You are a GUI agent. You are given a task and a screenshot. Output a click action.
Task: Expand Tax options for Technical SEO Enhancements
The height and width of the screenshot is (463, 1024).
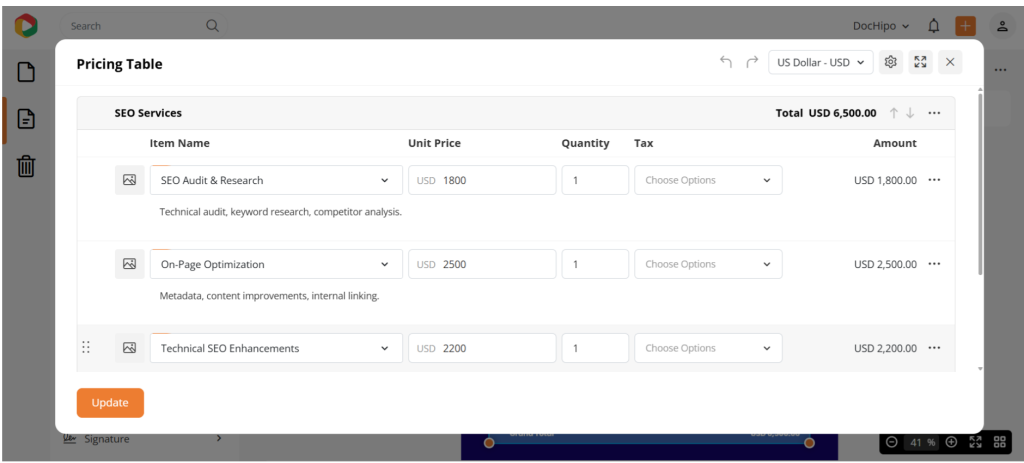pyautogui.click(x=708, y=348)
